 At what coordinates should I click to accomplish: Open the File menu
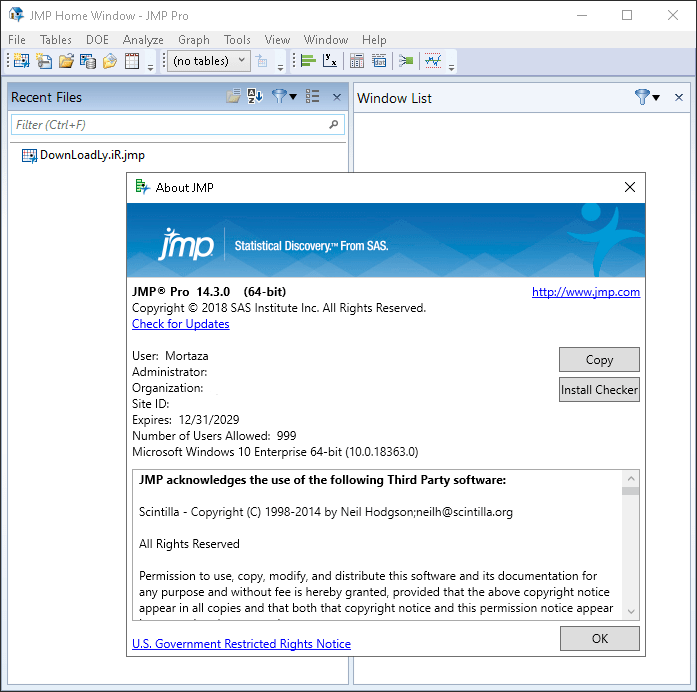tap(17, 40)
